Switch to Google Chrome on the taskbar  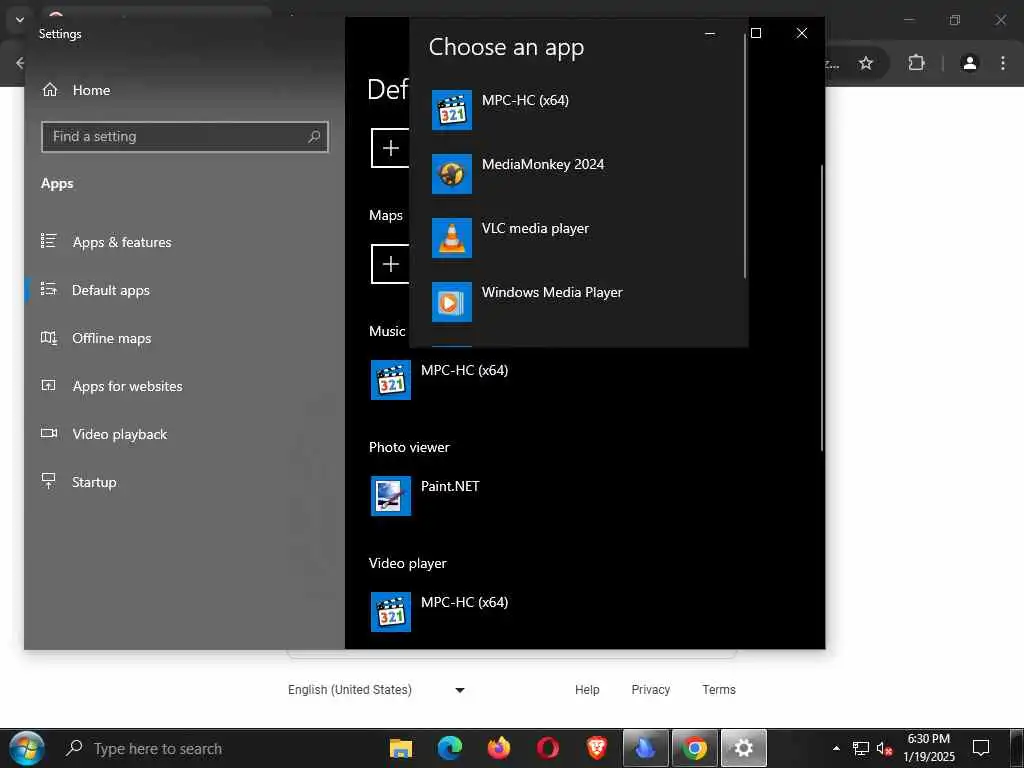694,748
